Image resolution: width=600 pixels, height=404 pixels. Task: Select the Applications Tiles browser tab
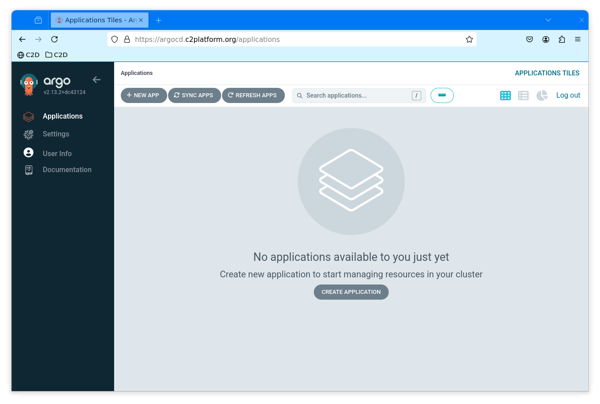pyautogui.click(x=98, y=20)
